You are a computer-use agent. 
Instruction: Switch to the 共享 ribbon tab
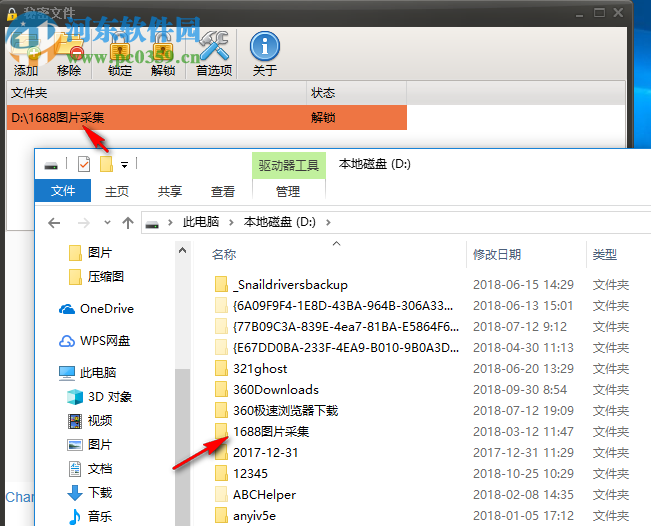(x=170, y=191)
